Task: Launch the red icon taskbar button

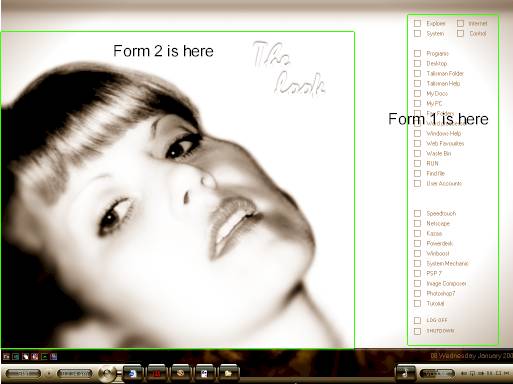Action: (x=157, y=373)
